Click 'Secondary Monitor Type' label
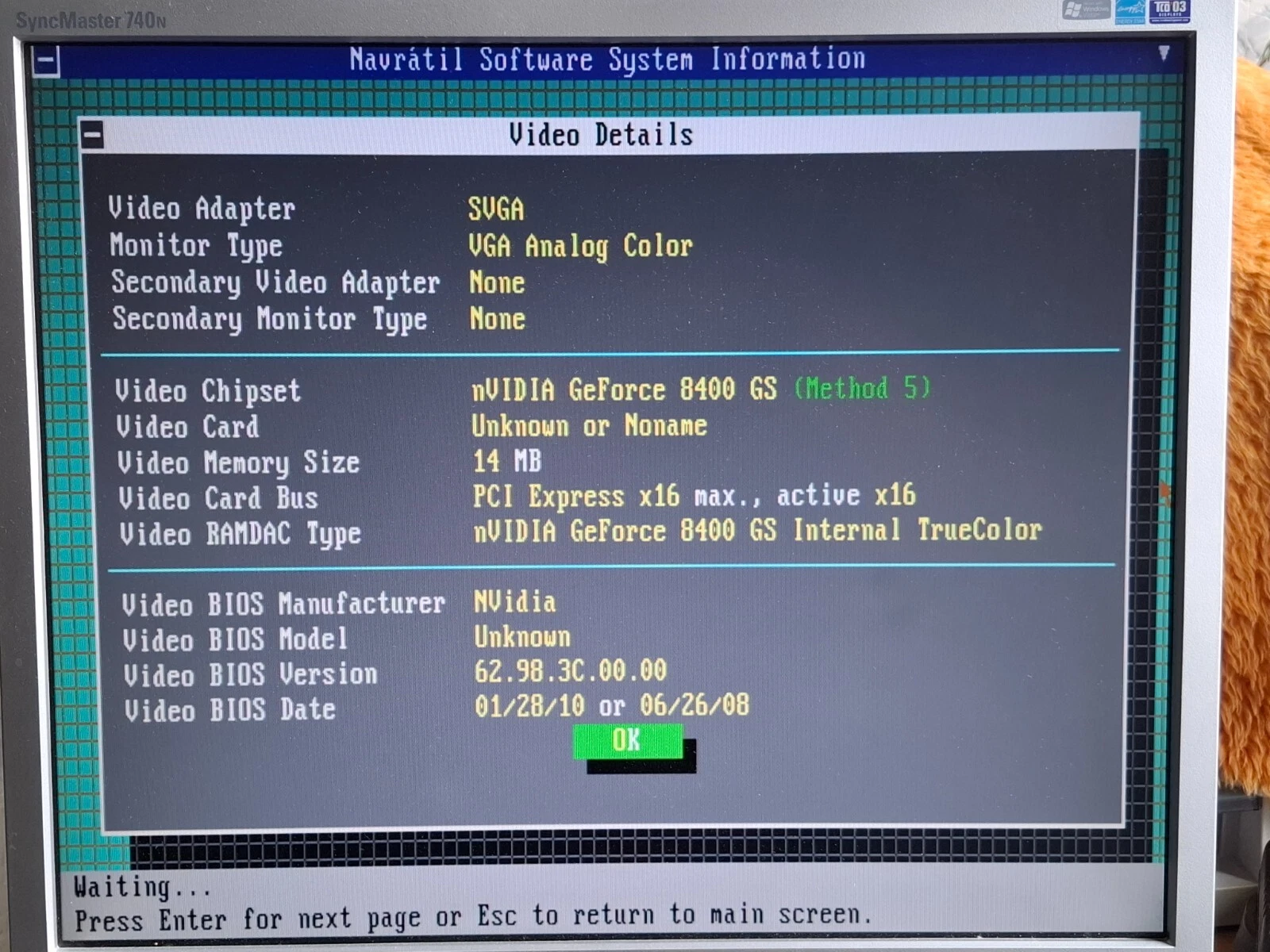The height and width of the screenshot is (952, 1270). point(270,319)
